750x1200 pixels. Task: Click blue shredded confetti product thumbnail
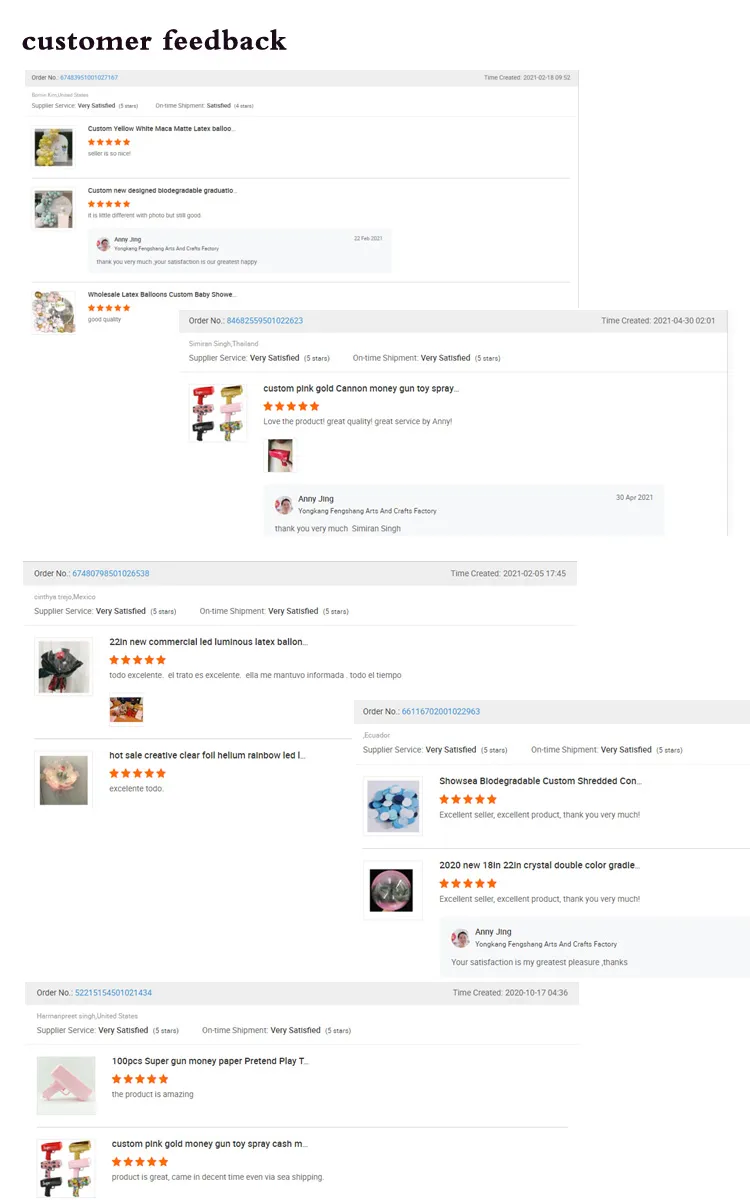tap(393, 806)
